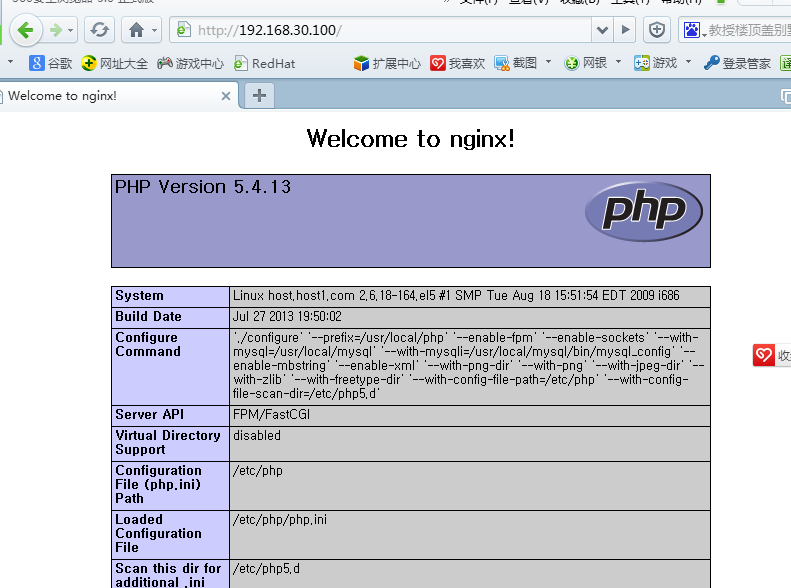Open the 游戏中心 bookmark
The width and height of the screenshot is (791, 588).
tap(190, 63)
